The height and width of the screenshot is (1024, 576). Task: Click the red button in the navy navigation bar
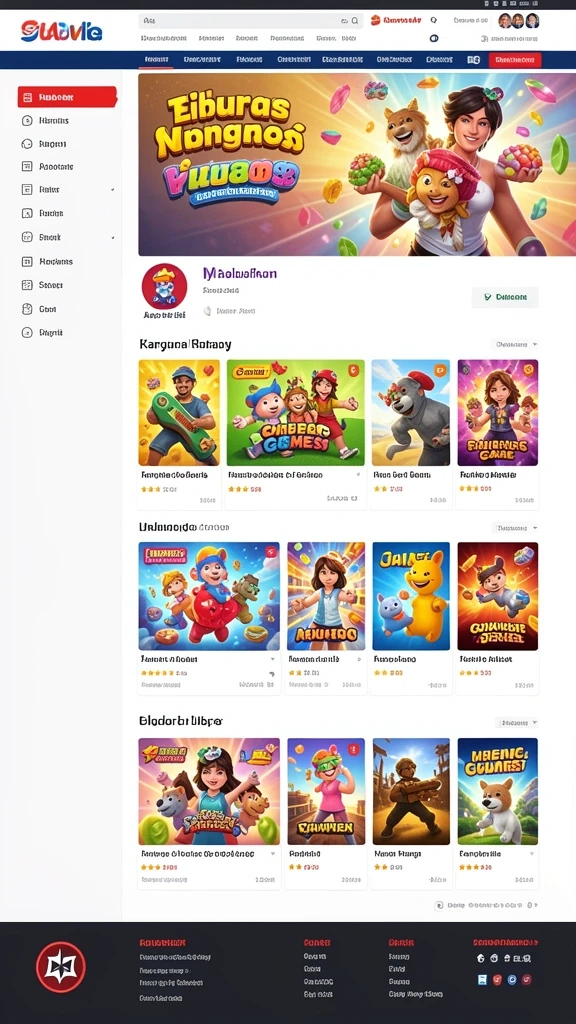point(515,60)
